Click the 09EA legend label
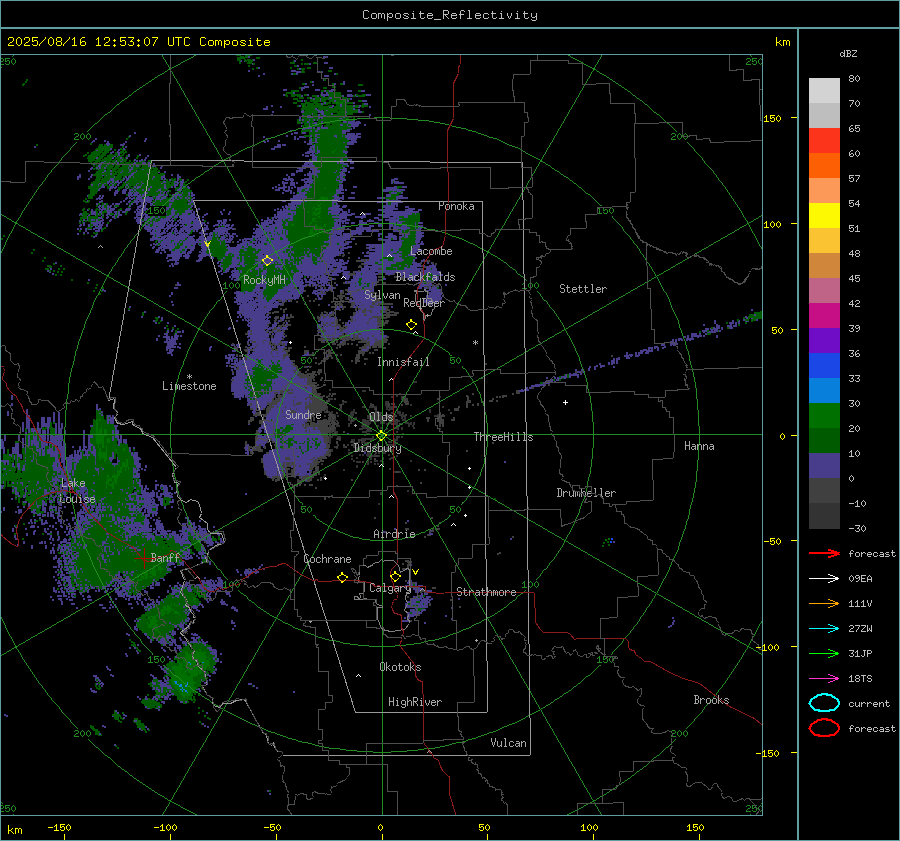900x841 pixels. pos(860,579)
